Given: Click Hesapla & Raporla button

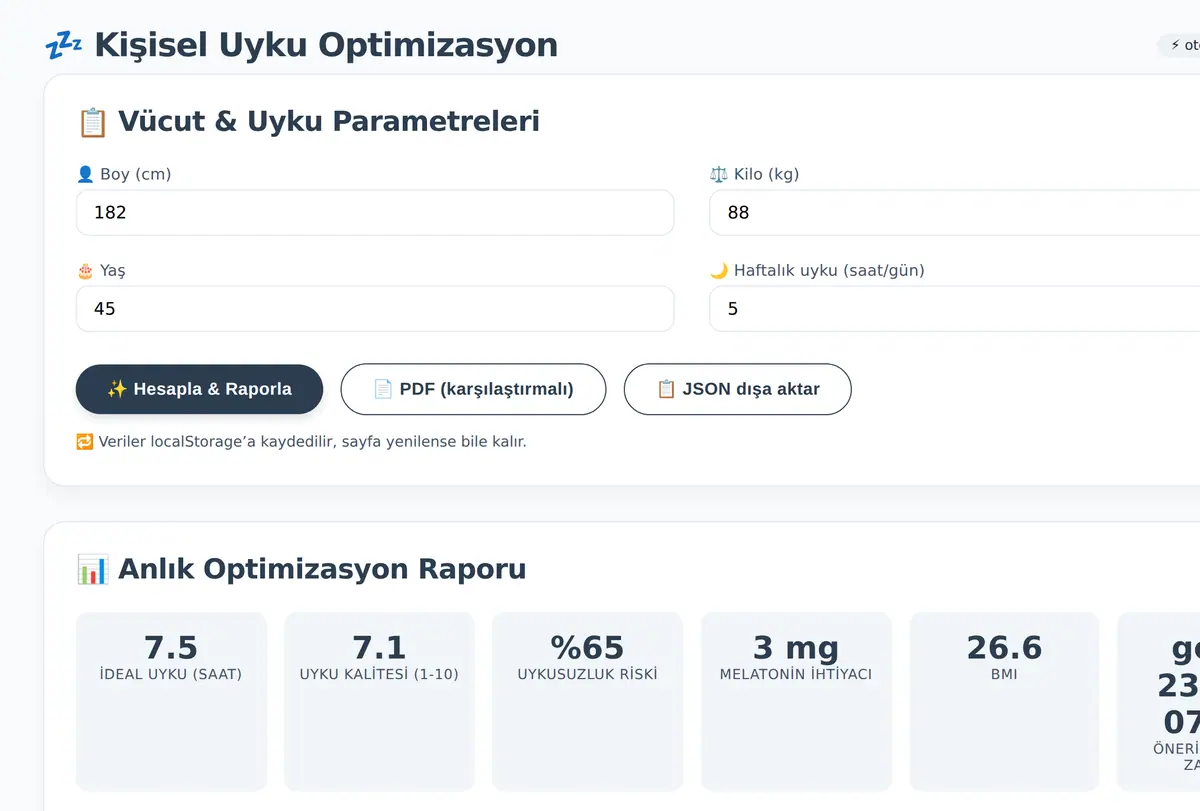Looking at the screenshot, I should [x=199, y=389].
